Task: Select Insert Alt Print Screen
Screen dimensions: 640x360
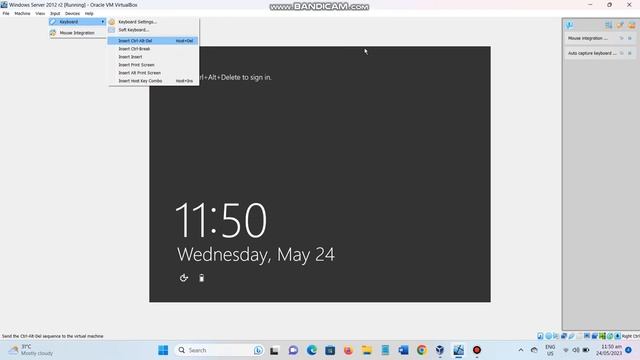Action: [153, 73]
